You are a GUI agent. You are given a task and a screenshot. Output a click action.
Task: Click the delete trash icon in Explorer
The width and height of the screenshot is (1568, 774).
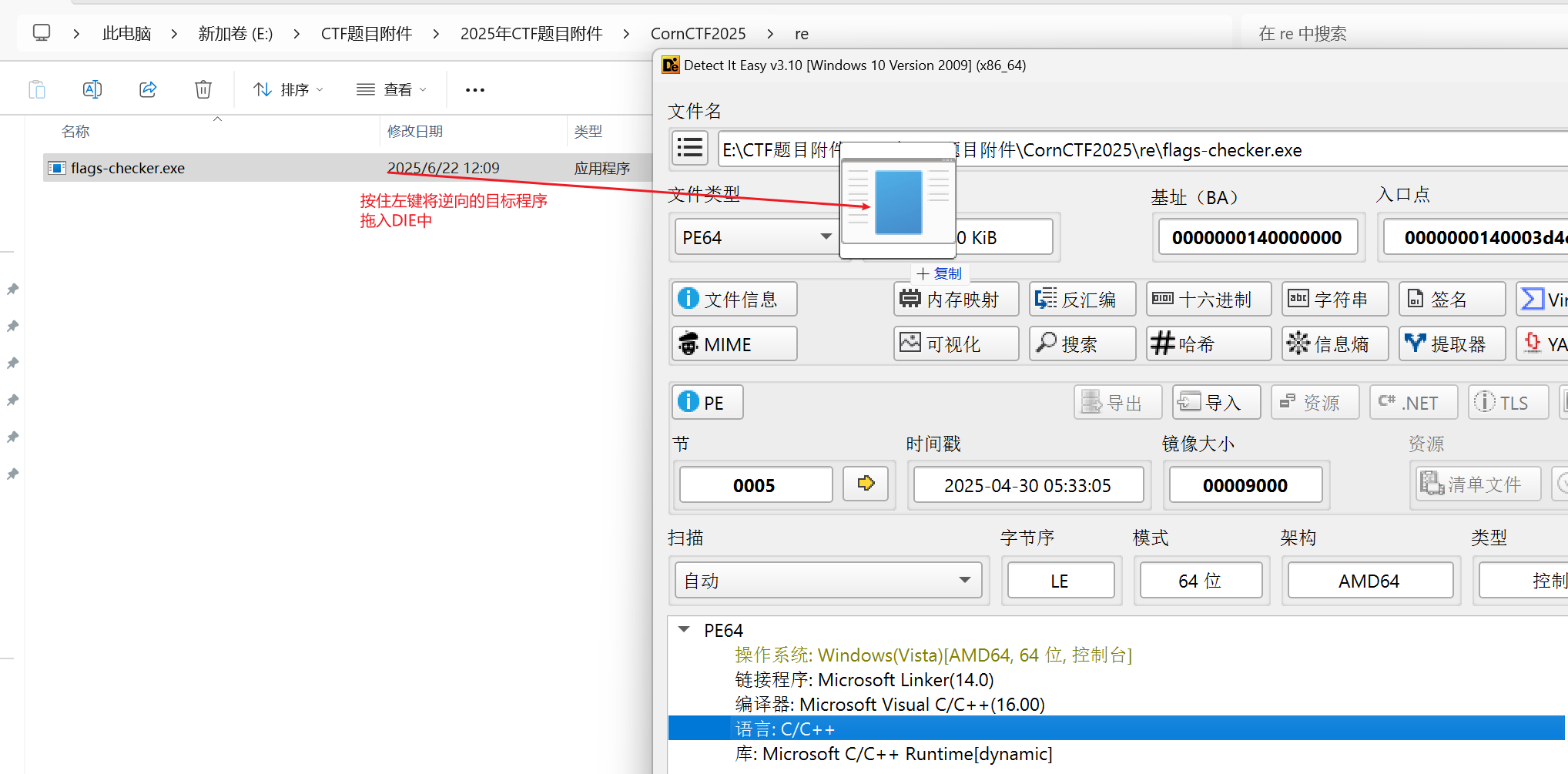(203, 89)
